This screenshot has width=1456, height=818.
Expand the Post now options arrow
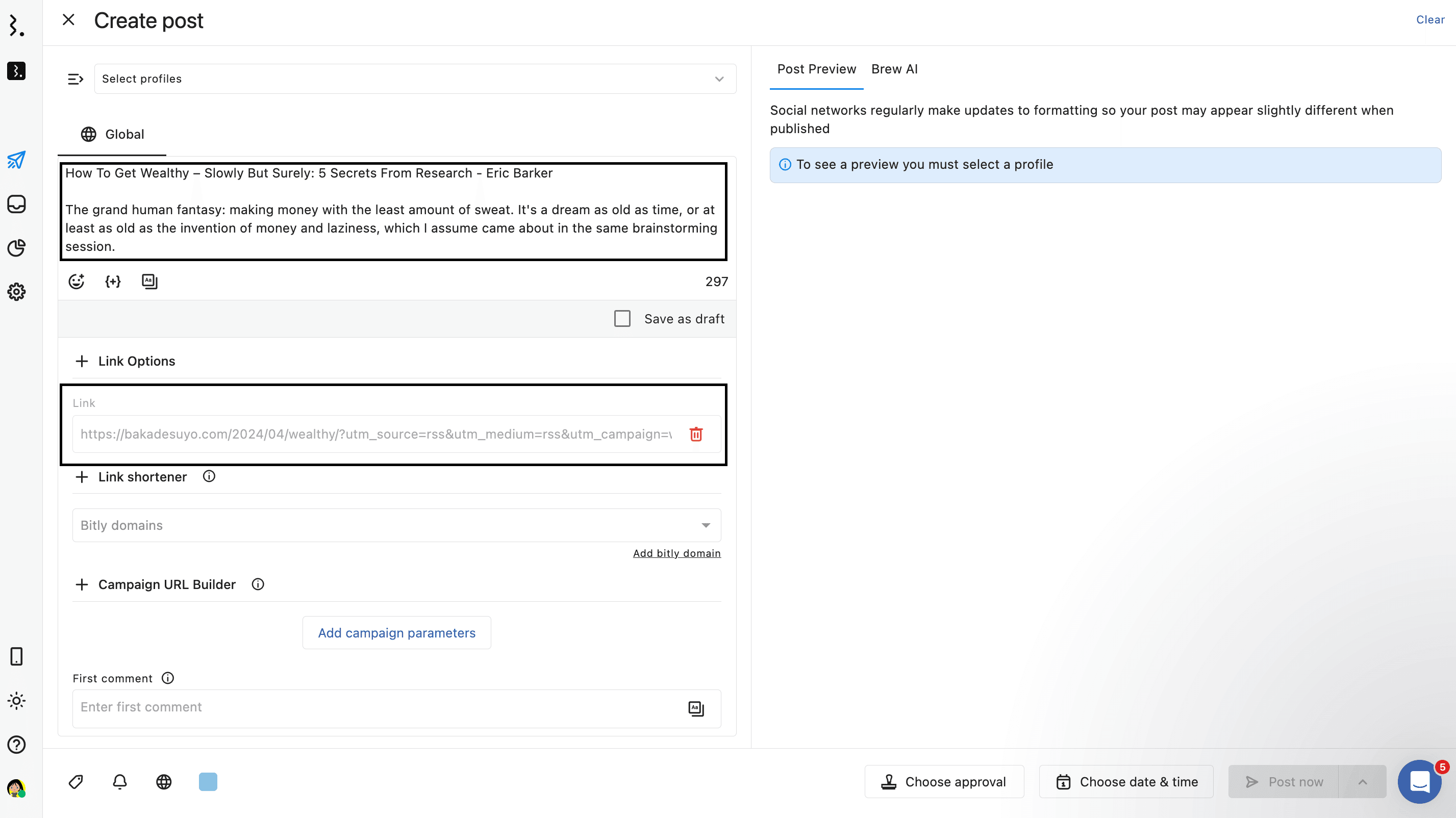coord(1363,782)
